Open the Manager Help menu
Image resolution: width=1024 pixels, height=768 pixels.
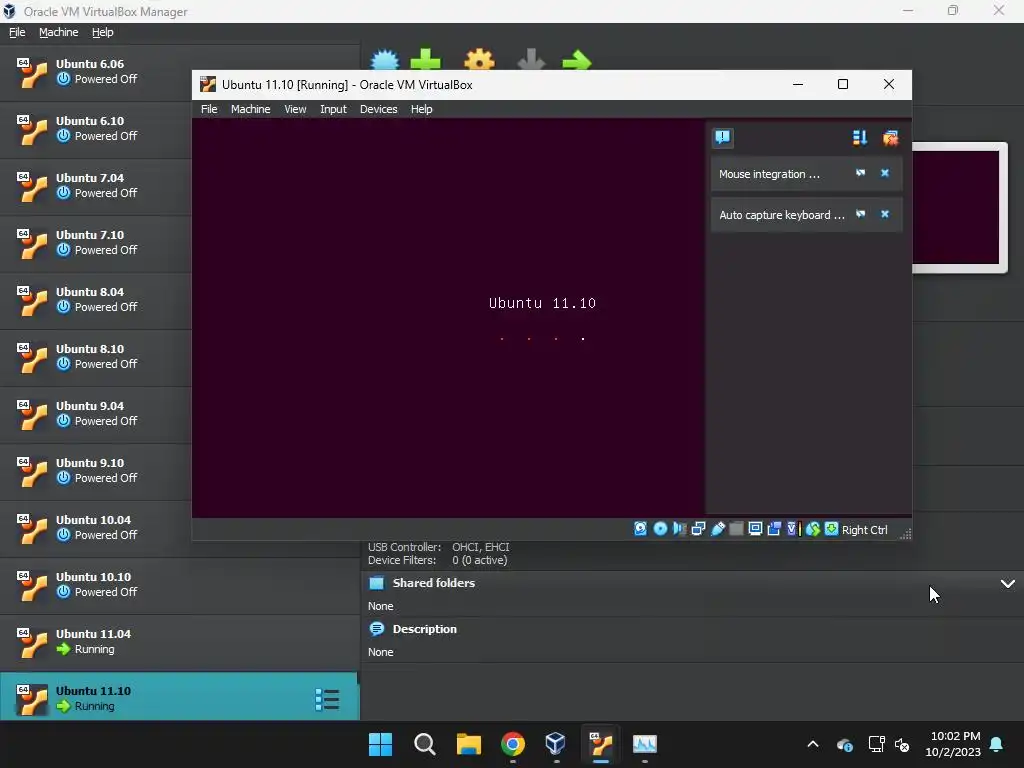(x=103, y=32)
